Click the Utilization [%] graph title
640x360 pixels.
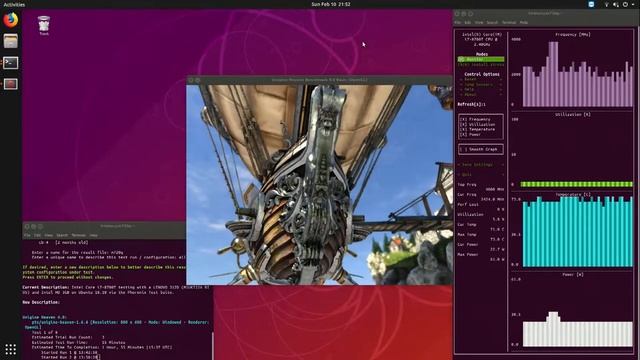pos(573,115)
